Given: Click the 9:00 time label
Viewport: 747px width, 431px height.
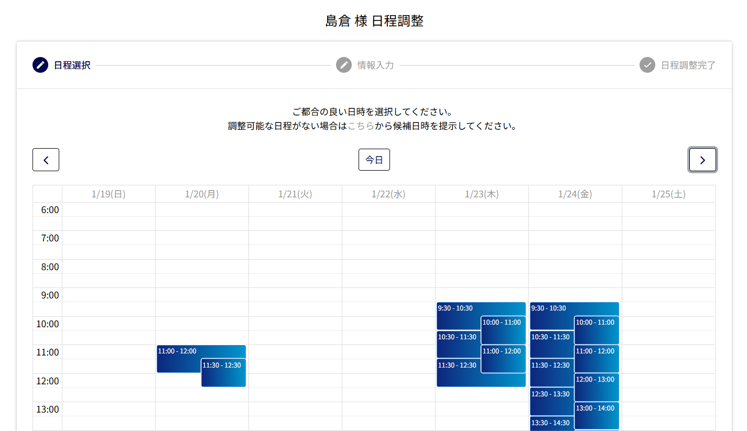Looking at the screenshot, I should [x=50, y=295].
